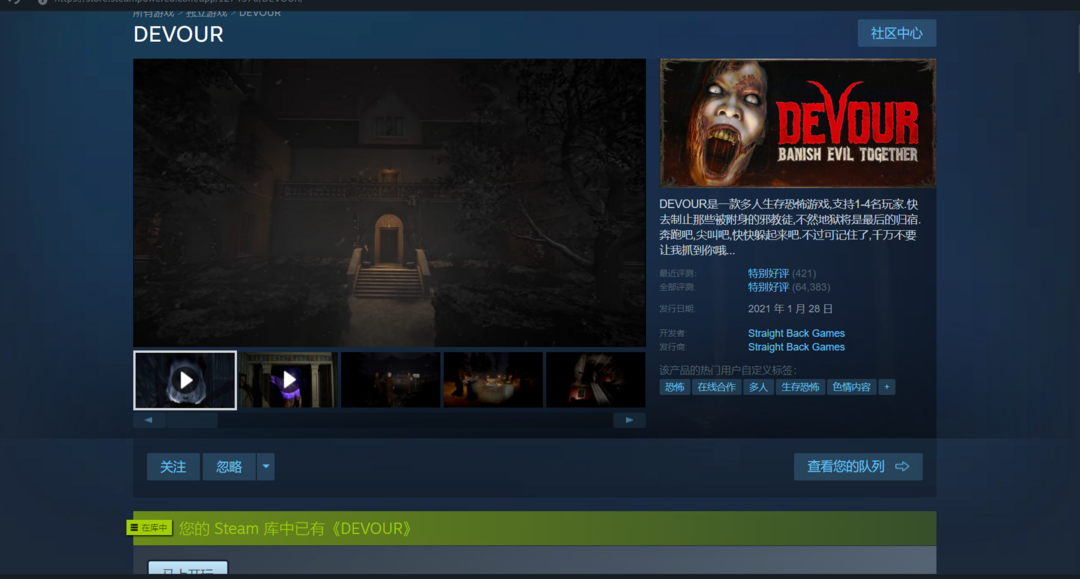Click the 生存恐怖 tag

(800, 387)
